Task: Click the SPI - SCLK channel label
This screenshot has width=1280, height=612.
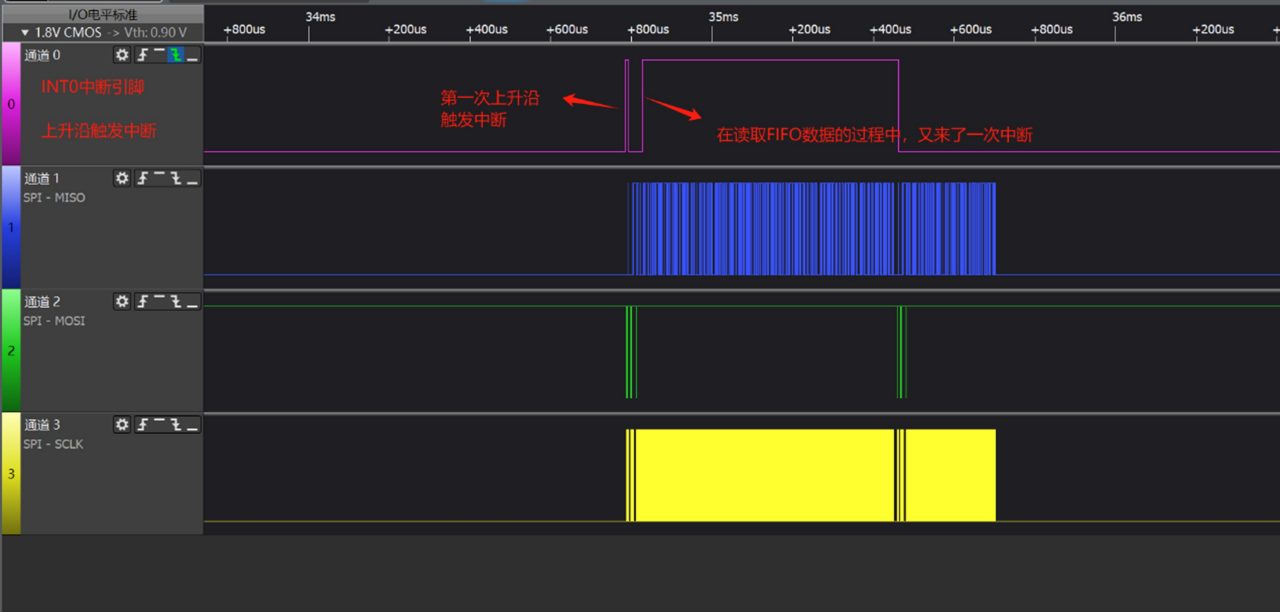Action: (53, 444)
